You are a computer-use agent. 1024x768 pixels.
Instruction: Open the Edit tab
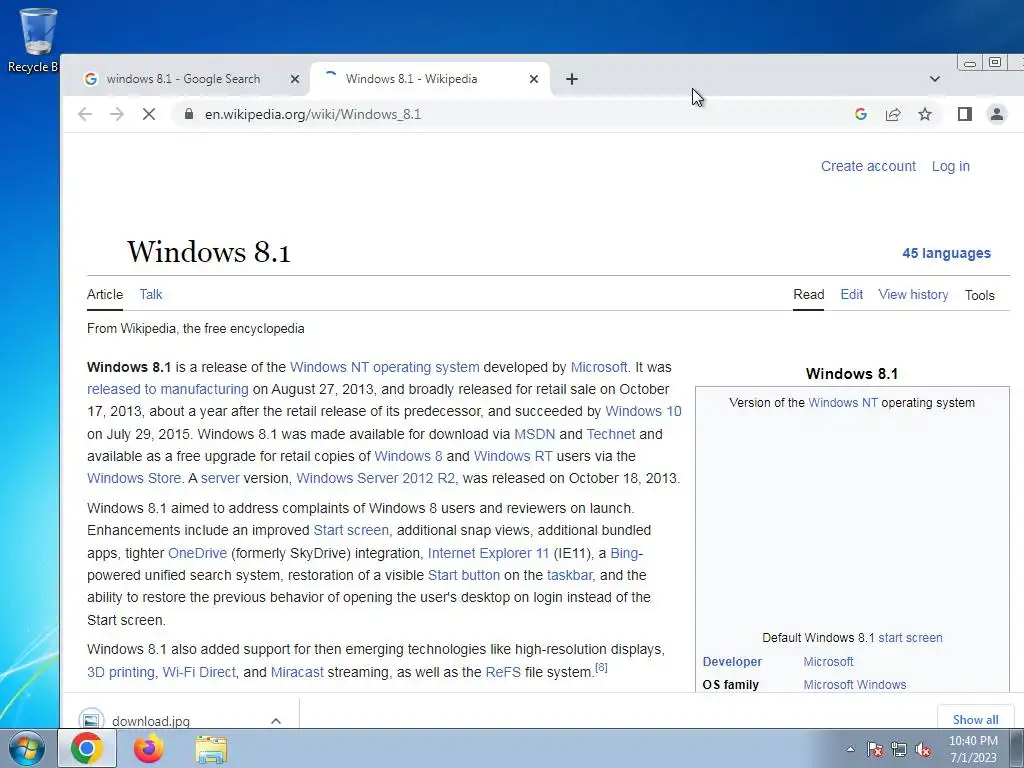click(x=852, y=295)
